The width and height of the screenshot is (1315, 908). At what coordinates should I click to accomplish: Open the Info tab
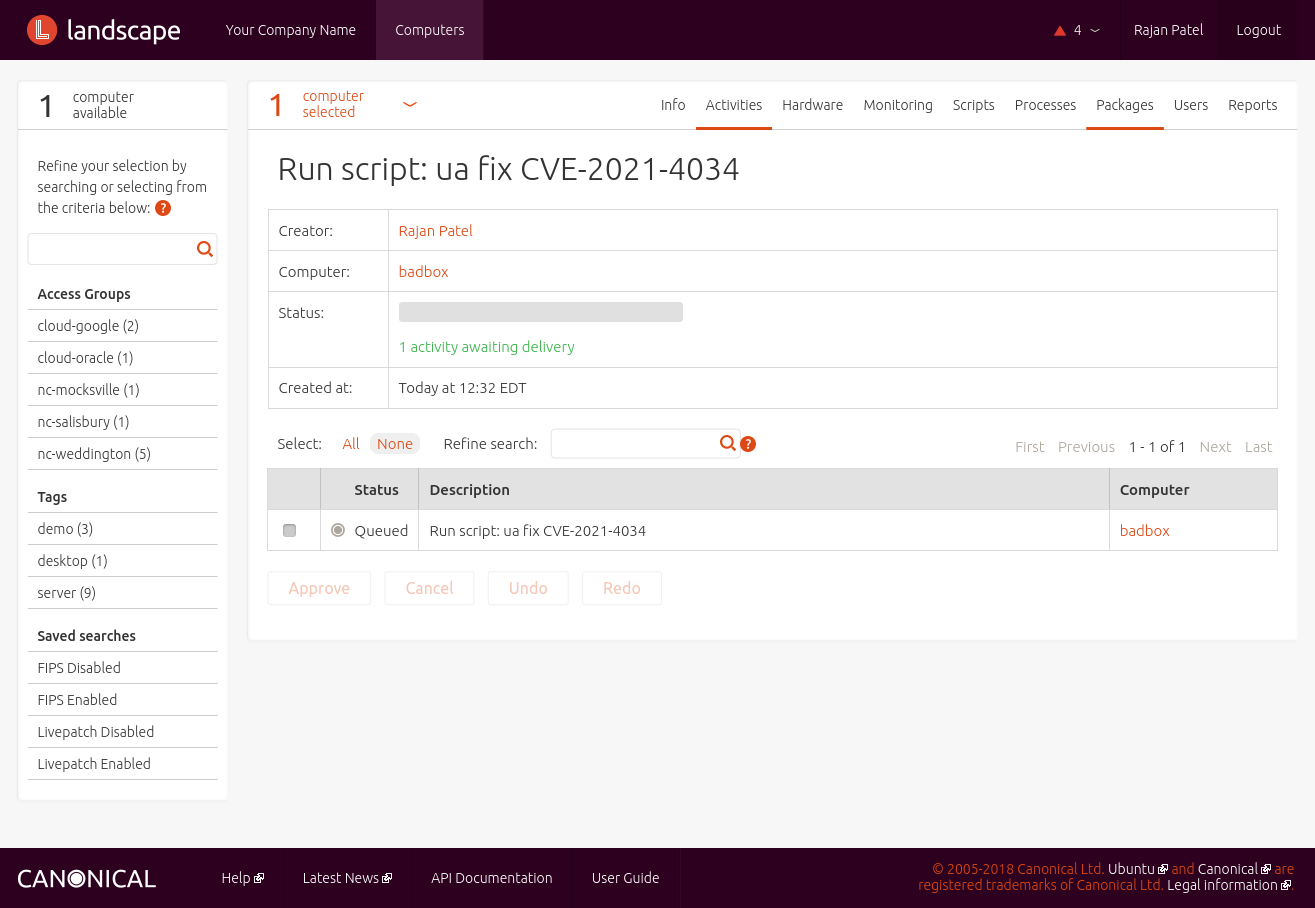coord(673,105)
